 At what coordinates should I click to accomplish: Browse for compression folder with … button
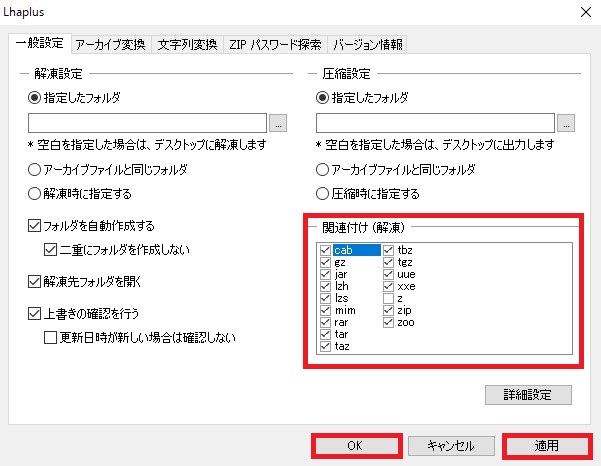click(x=566, y=123)
